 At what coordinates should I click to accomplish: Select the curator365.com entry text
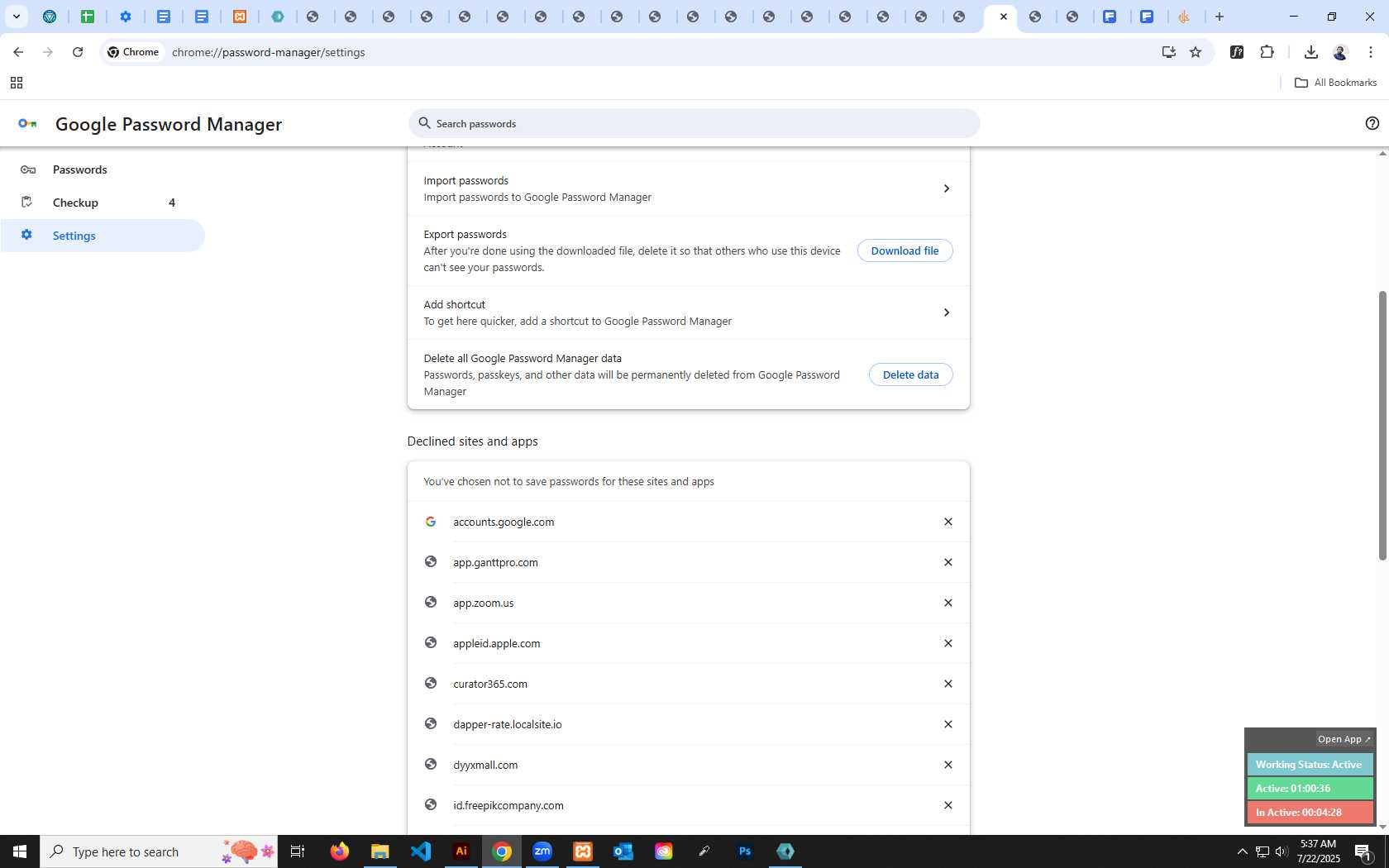click(490, 684)
